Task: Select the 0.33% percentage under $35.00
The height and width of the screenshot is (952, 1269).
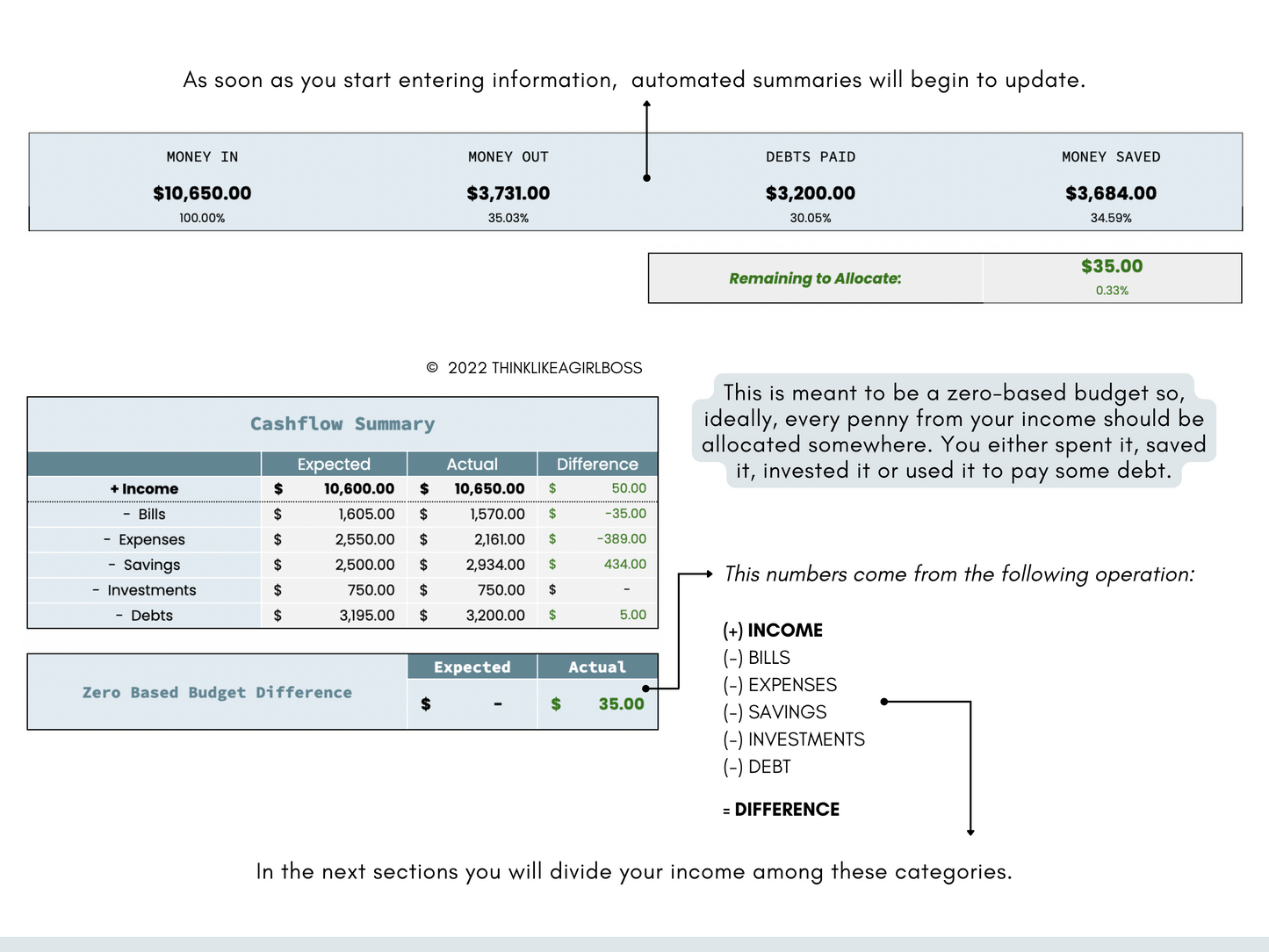Action: click(x=1111, y=291)
